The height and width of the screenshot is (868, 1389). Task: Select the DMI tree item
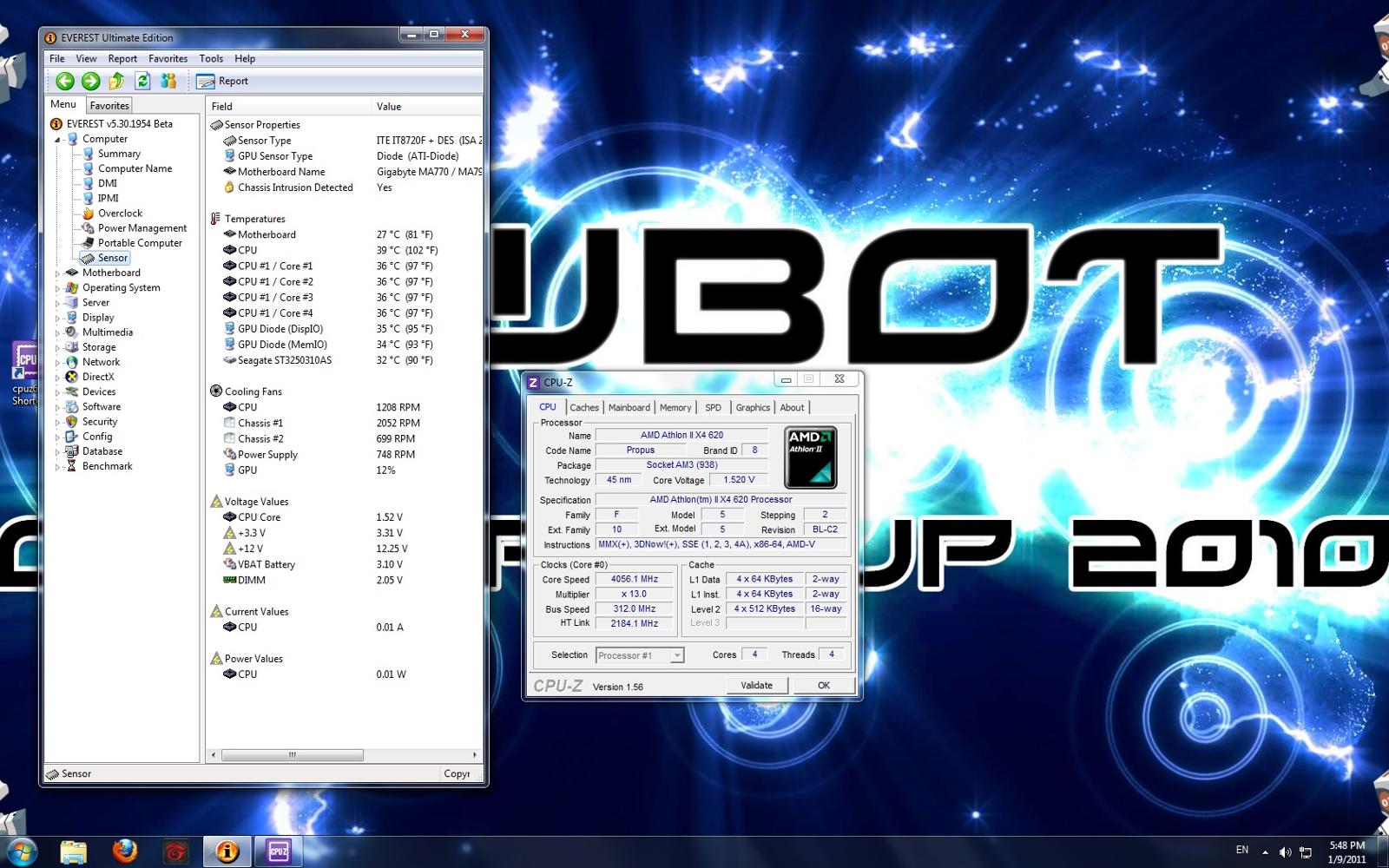point(108,183)
